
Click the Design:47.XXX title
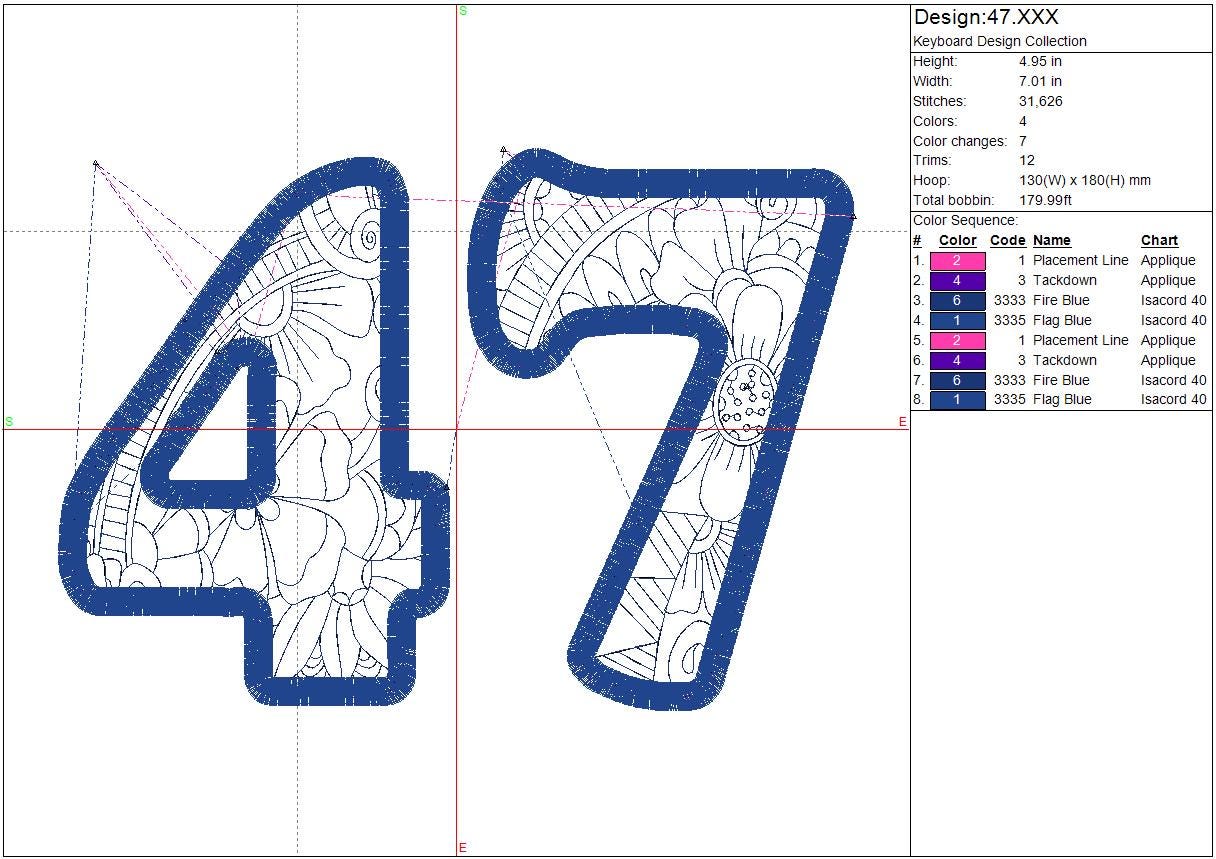(985, 17)
